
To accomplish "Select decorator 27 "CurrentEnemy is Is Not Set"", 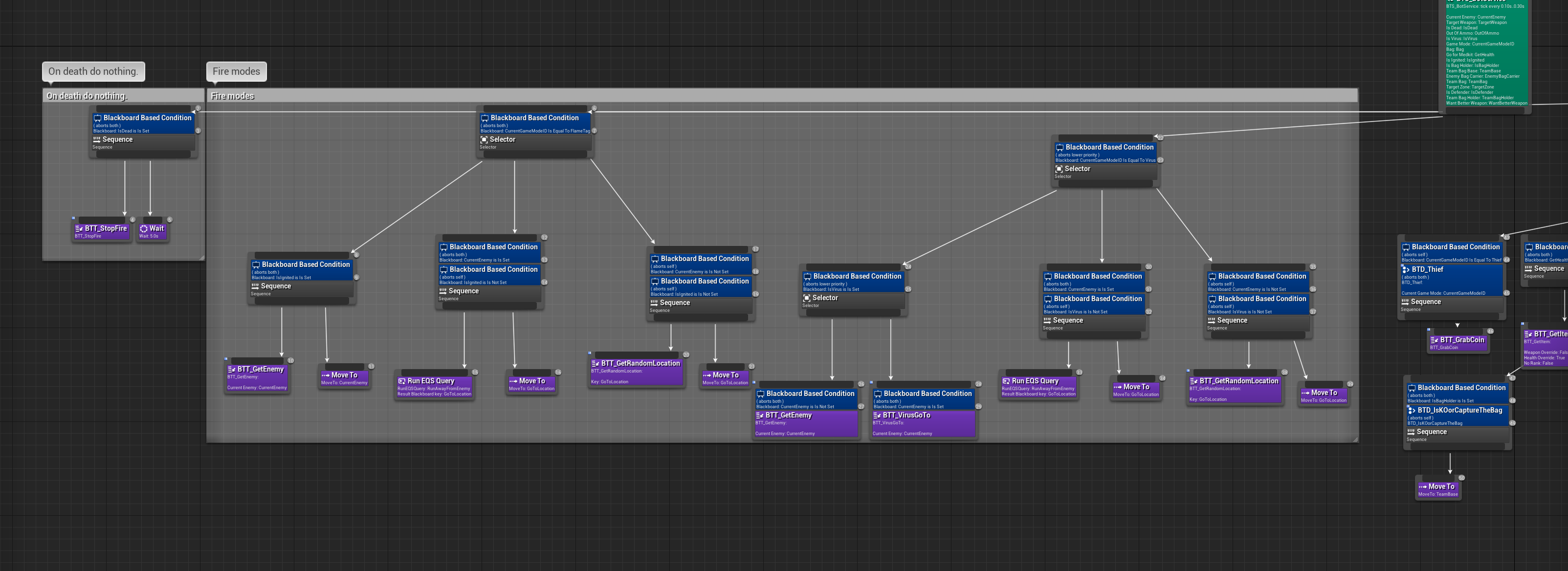I will click(806, 399).
